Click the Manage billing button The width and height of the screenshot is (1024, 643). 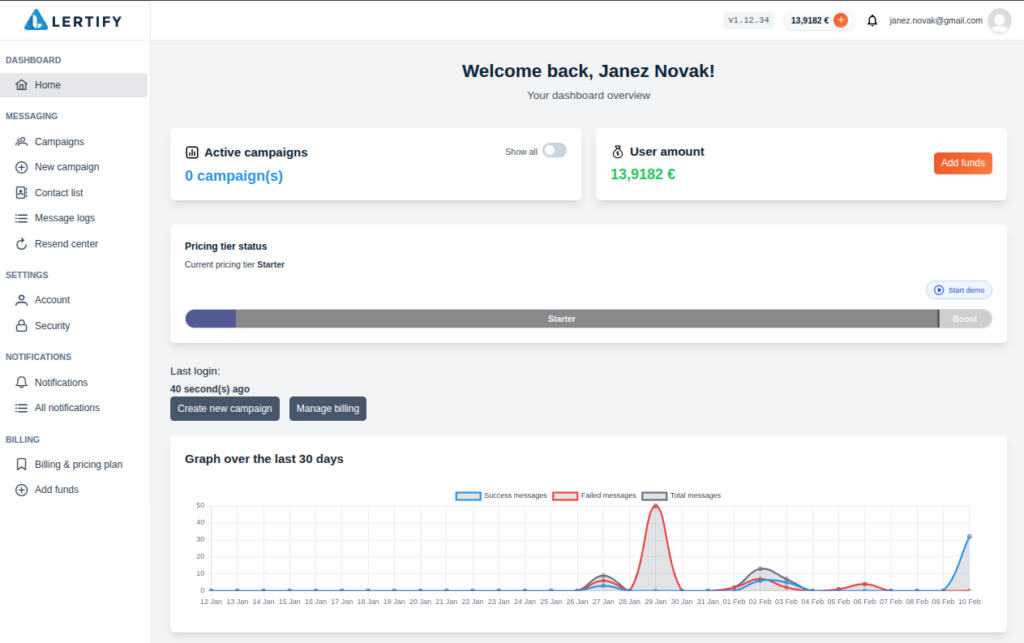[328, 409]
